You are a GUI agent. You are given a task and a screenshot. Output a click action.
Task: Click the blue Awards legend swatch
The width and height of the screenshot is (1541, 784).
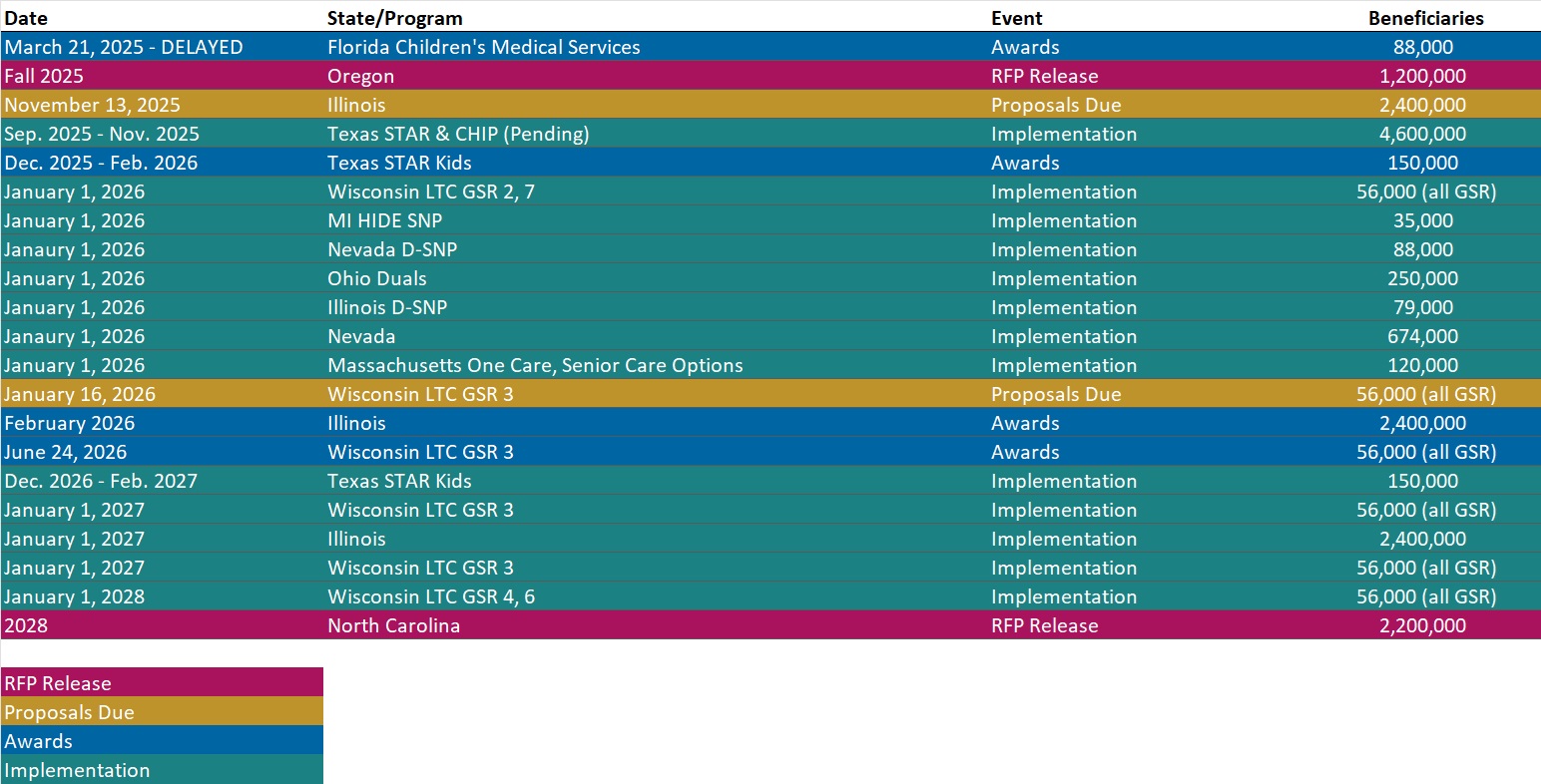162,741
